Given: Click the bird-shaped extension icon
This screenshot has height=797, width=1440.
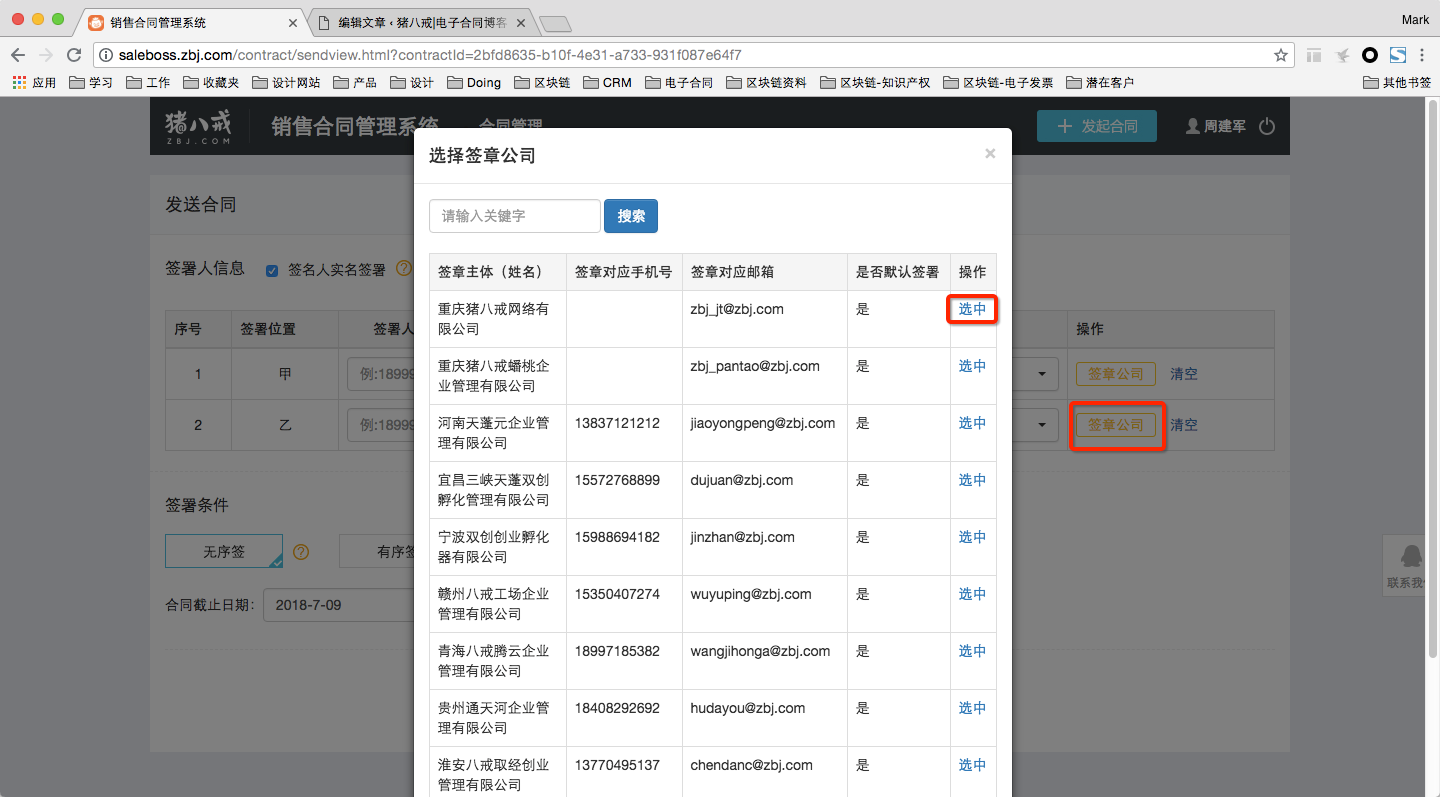Looking at the screenshot, I should pos(1342,55).
